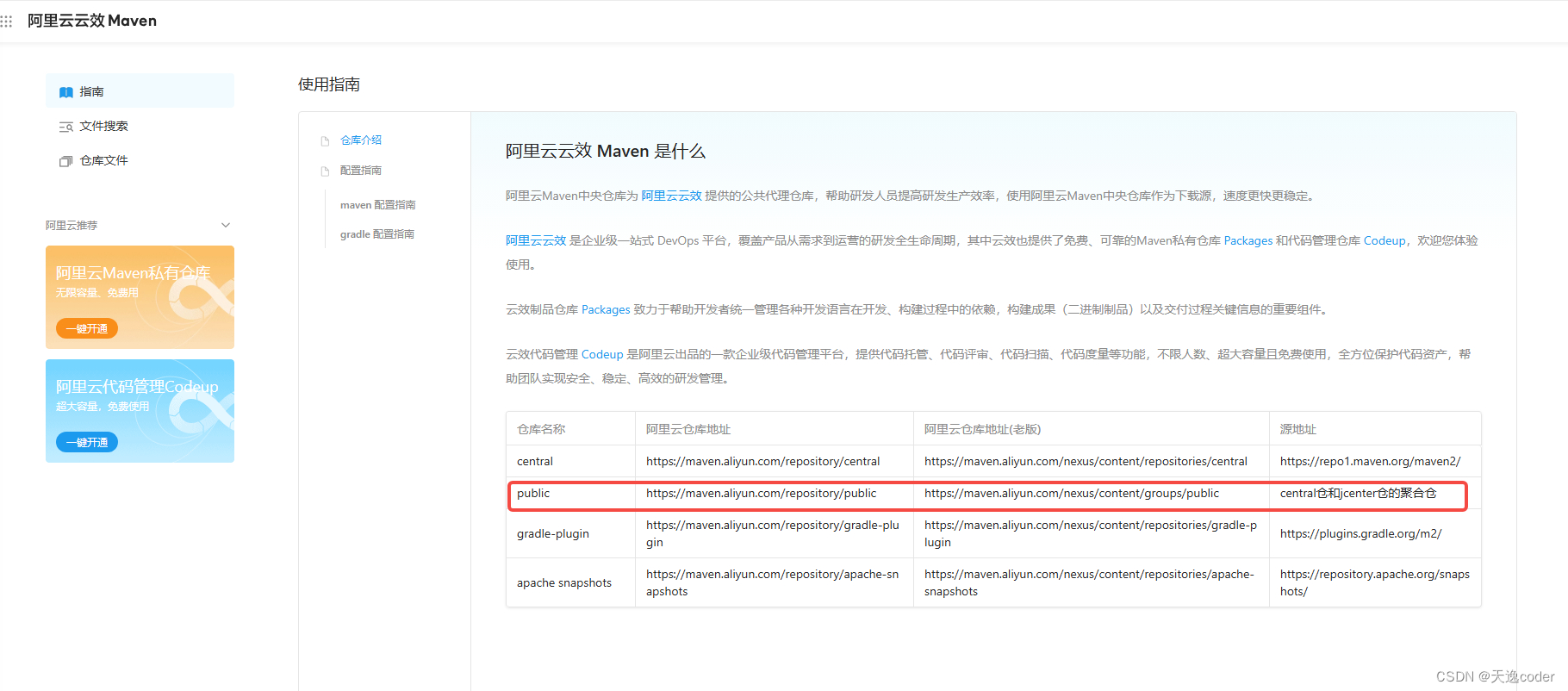Open the maven 配置指南 sub-item

(x=378, y=204)
